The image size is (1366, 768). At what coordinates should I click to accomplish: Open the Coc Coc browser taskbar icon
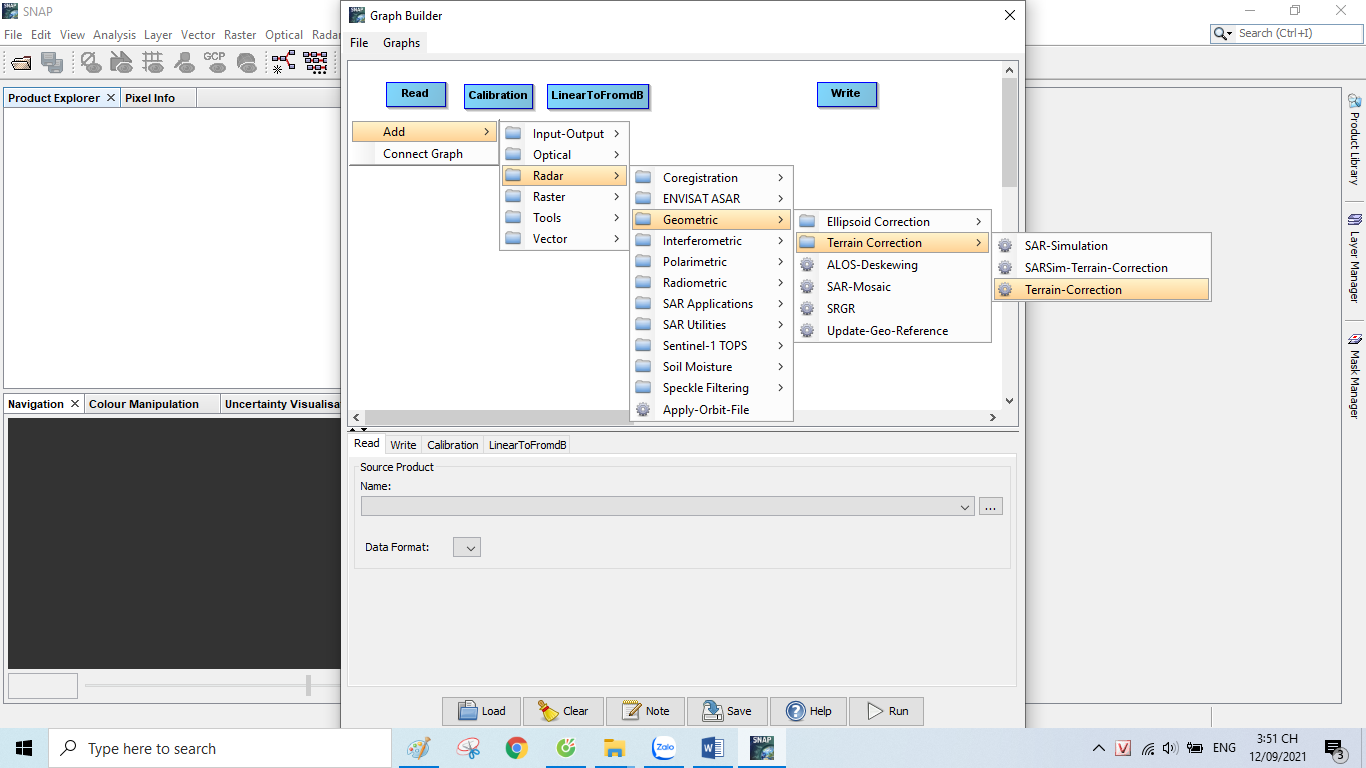[566, 748]
